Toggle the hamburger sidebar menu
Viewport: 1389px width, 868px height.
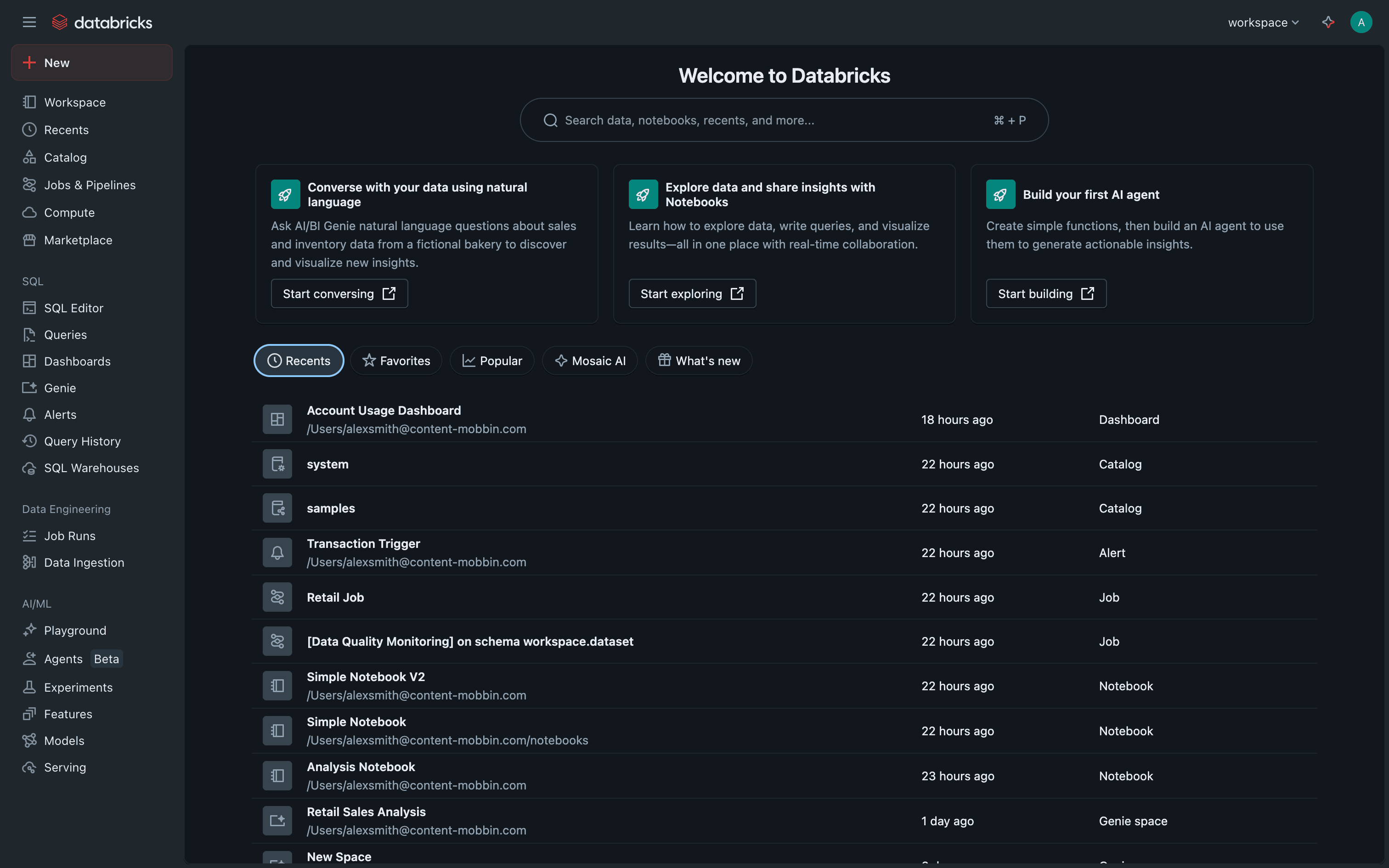click(x=29, y=23)
